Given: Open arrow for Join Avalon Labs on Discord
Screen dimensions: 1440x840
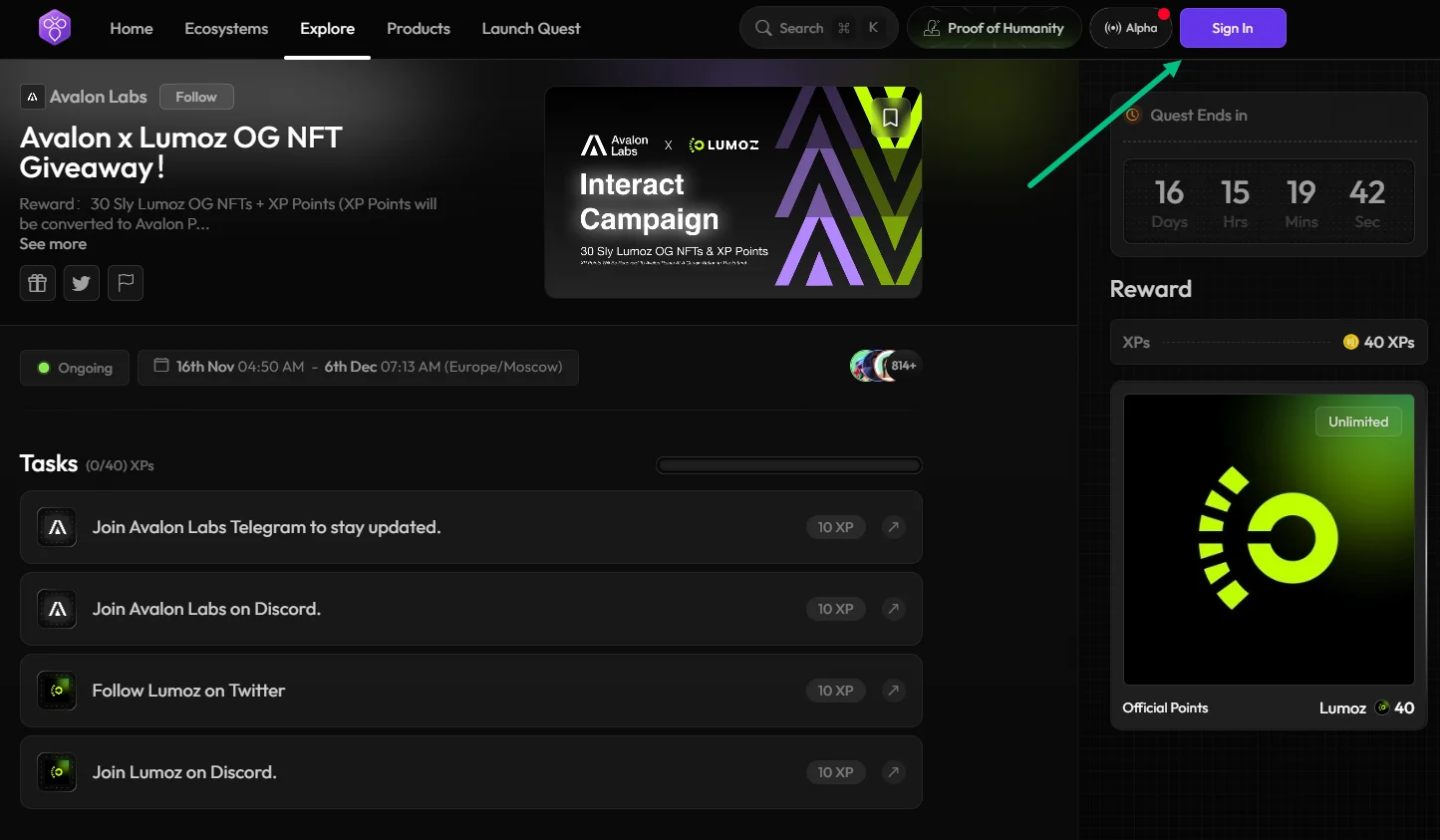Looking at the screenshot, I should click(x=894, y=609).
